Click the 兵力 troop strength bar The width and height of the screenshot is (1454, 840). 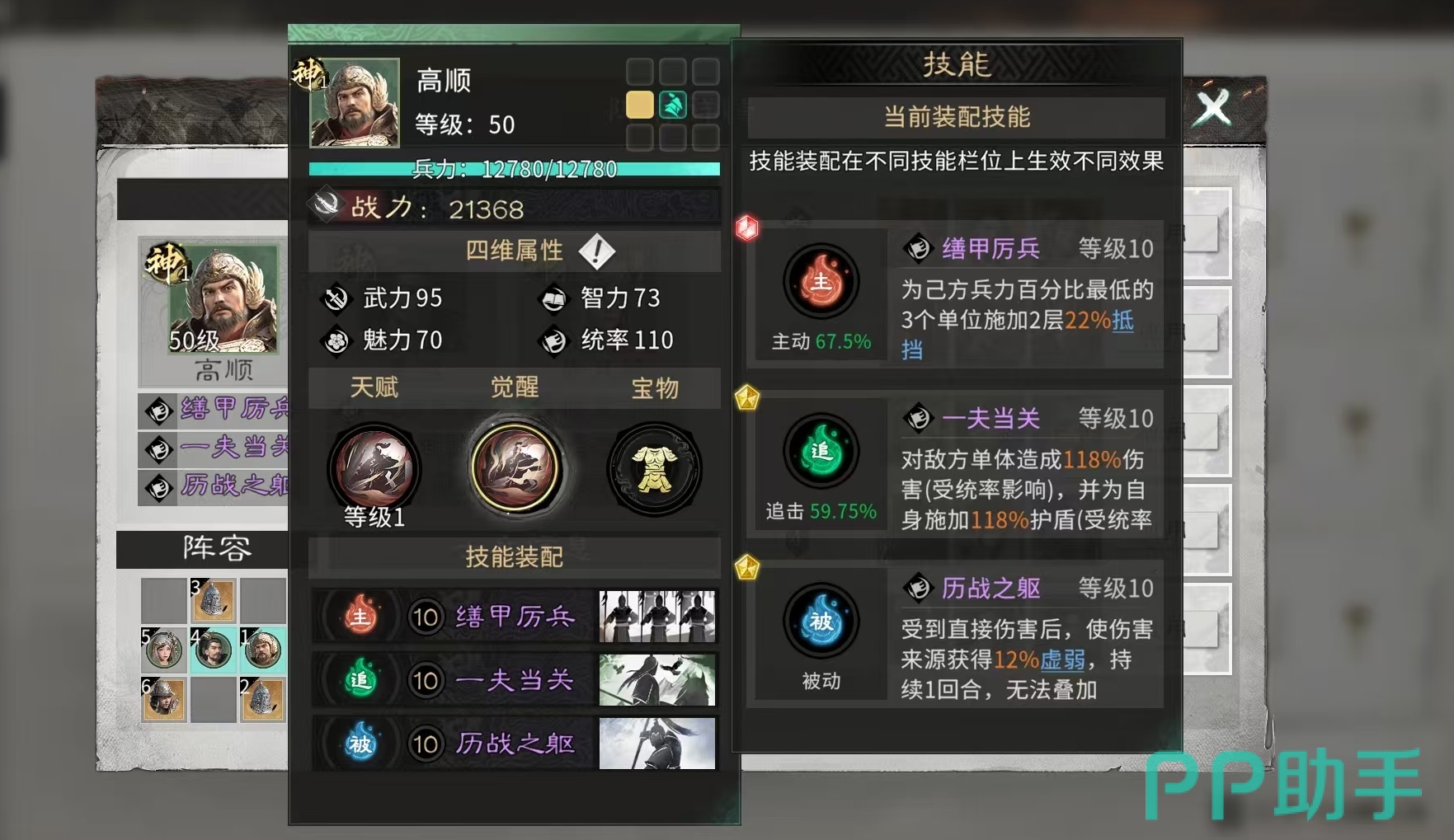click(x=515, y=169)
